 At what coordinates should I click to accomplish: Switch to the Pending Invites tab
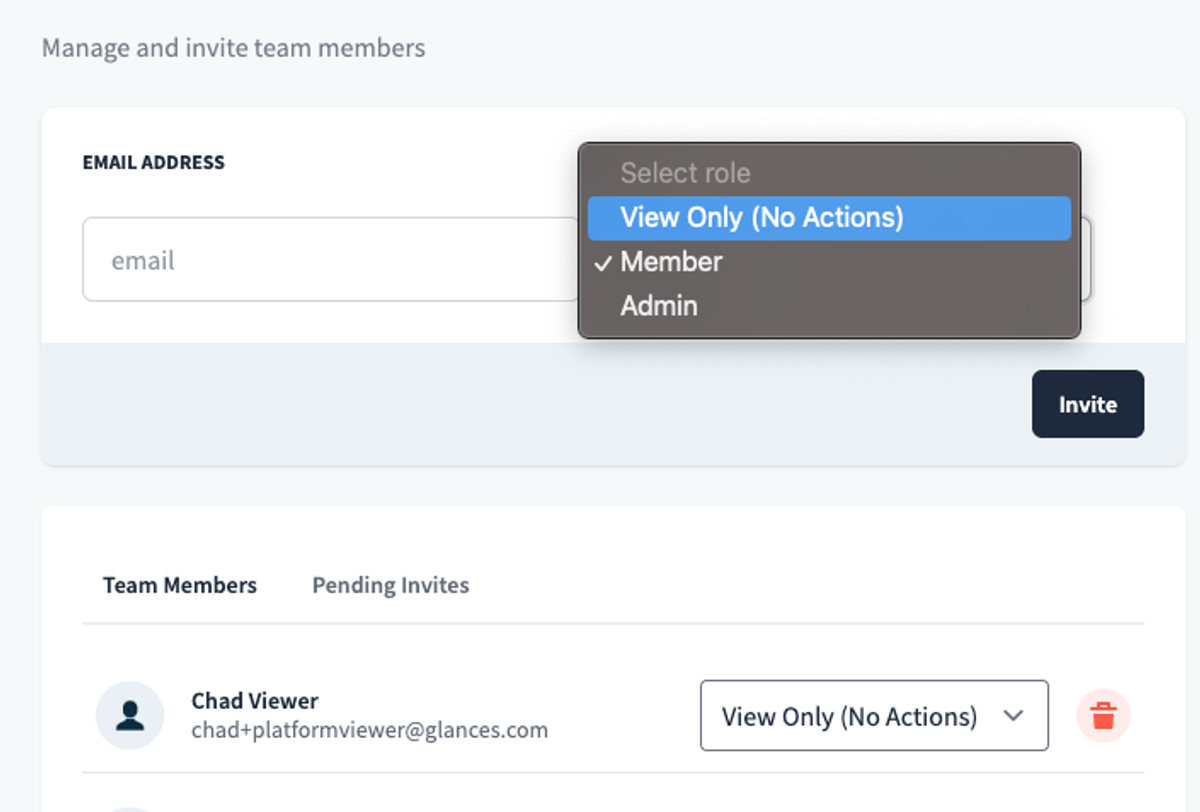coord(390,585)
